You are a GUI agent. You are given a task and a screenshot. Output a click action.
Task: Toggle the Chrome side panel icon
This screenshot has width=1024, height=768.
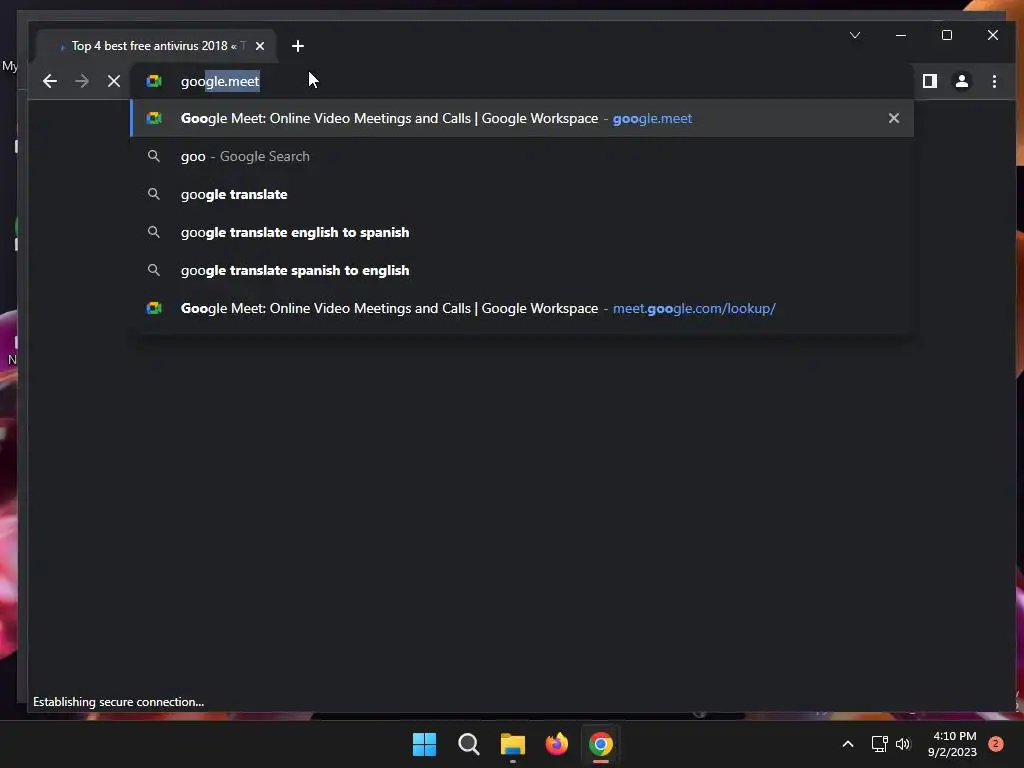coord(929,81)
